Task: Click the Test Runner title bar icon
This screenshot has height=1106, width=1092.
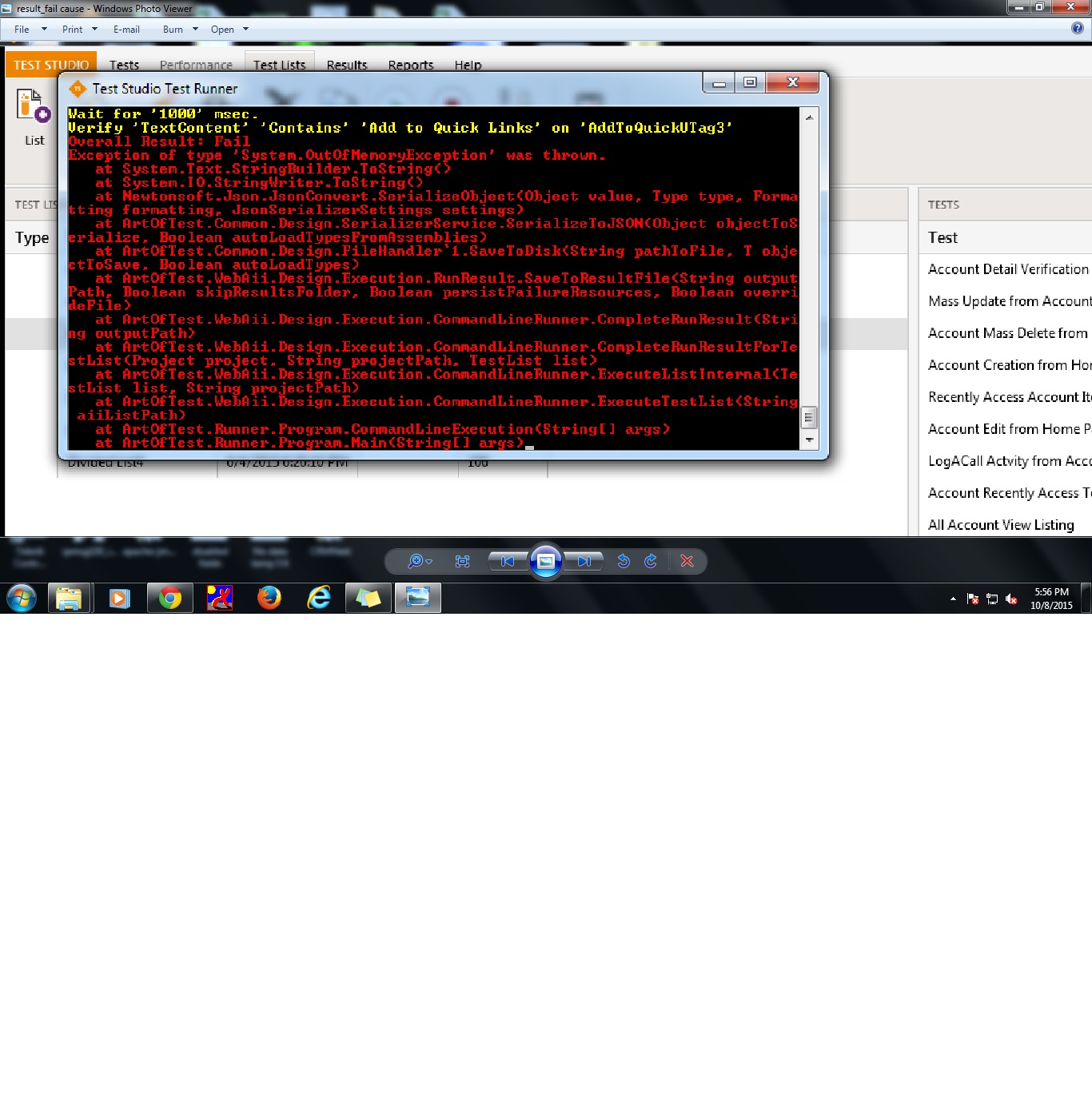Action: point(78,89)
